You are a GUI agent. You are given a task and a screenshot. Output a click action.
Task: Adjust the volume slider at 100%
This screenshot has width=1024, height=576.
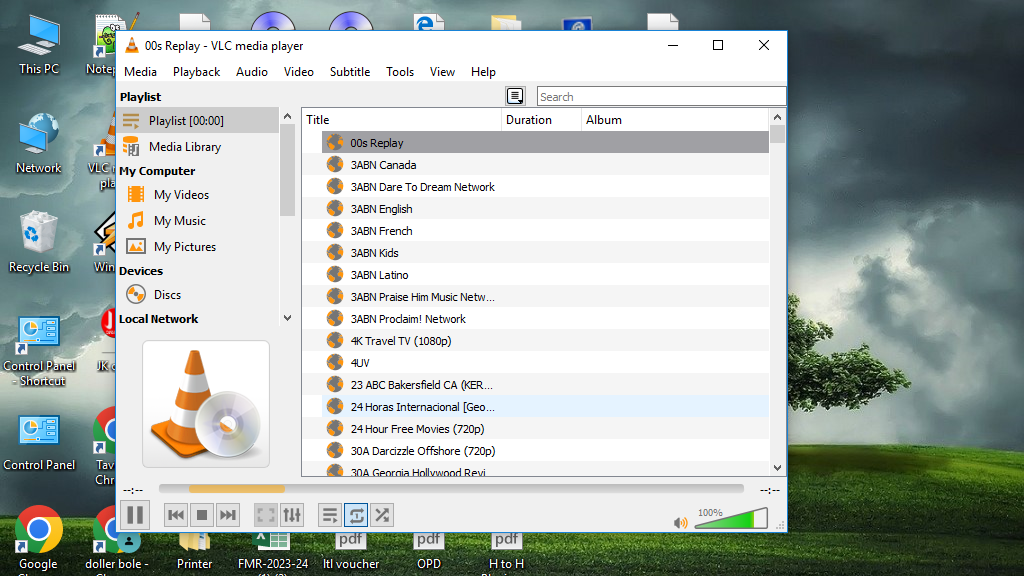[x=731, y=519]
